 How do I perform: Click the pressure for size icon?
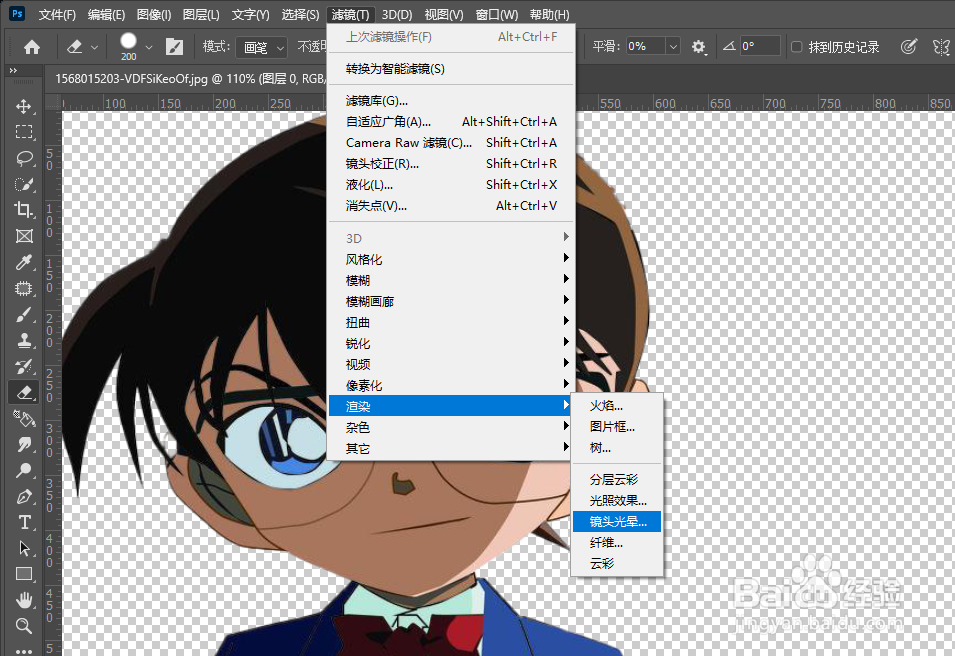(908, 47)
